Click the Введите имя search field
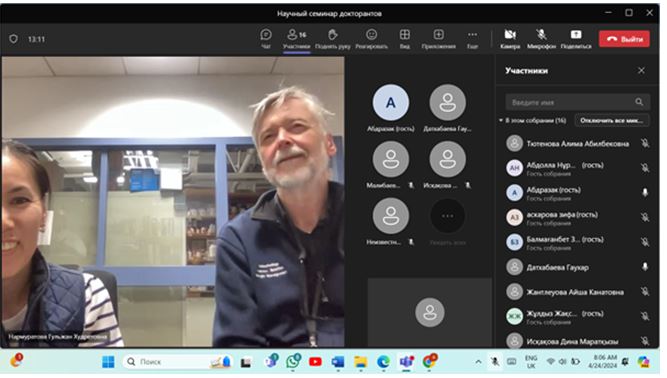The height and width of the screenshot is (378, 667). [577, 102]
